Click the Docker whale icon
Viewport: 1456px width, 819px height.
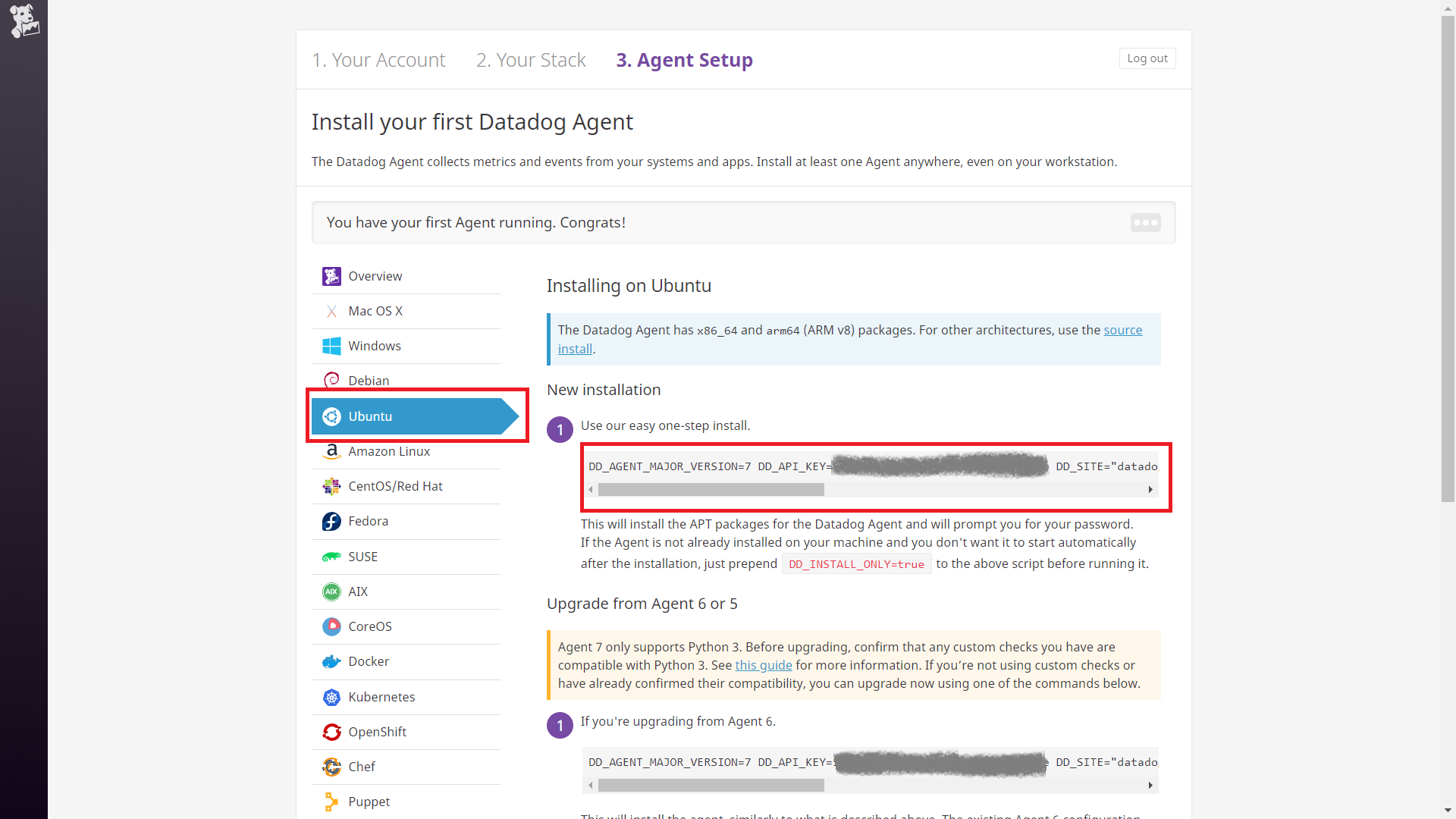[331, 661]
